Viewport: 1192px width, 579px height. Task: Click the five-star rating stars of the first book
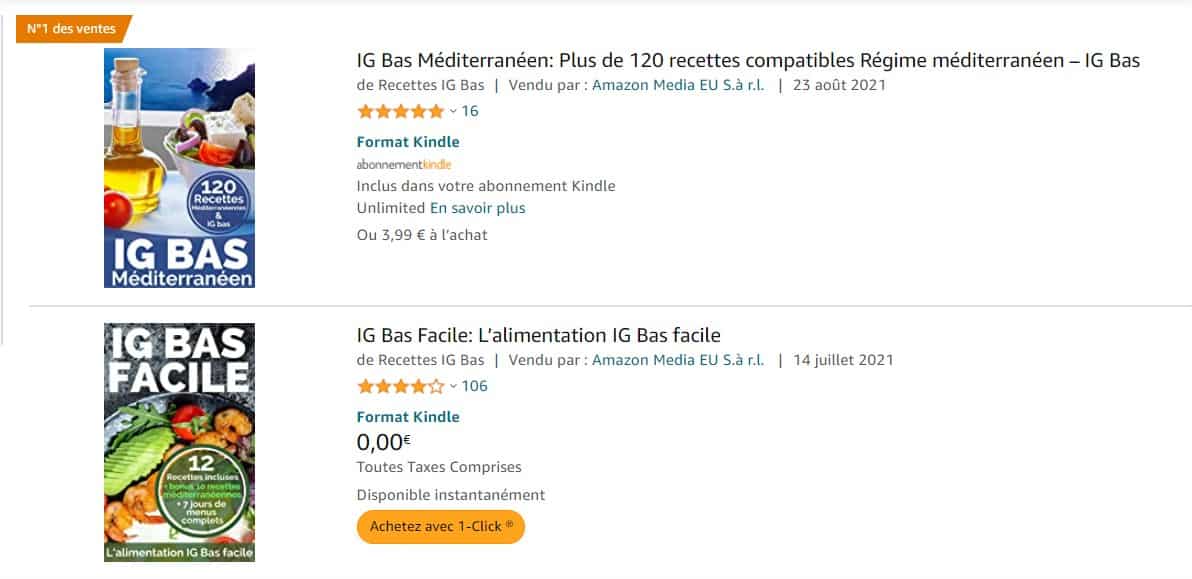pos(399,111)
